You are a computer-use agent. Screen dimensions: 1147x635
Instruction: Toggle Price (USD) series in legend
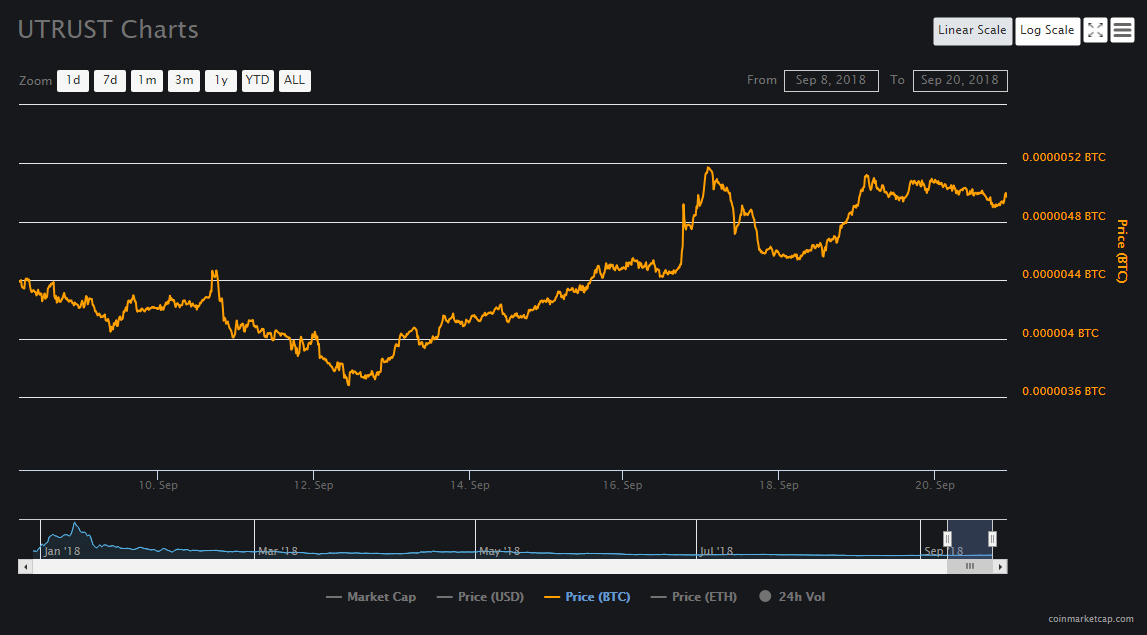(x=480, y=597)
